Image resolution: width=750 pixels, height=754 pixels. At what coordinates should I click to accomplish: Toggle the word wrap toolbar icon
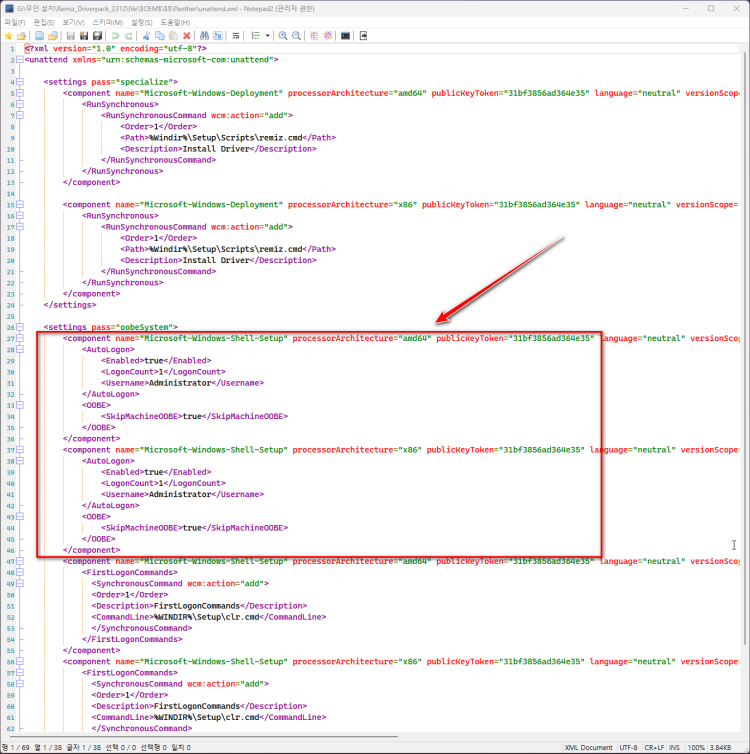point(236,36)
